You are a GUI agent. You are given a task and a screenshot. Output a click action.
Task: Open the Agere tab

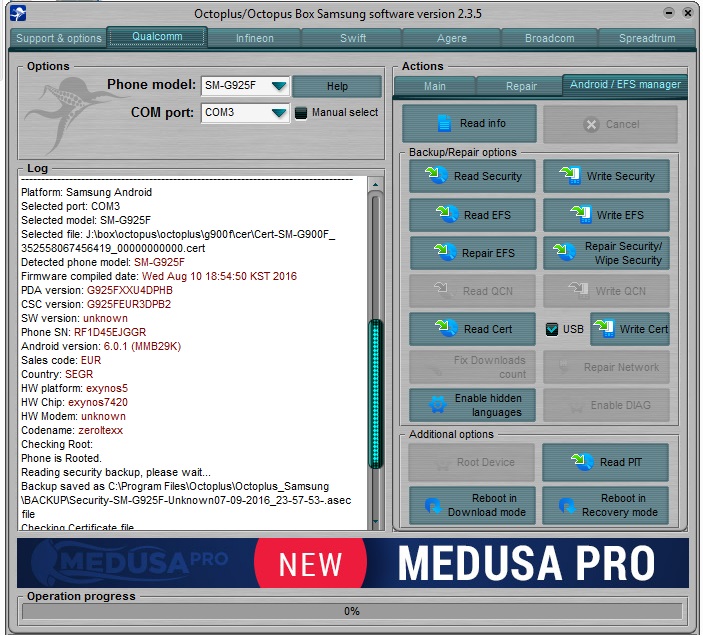tap(451, 38)
